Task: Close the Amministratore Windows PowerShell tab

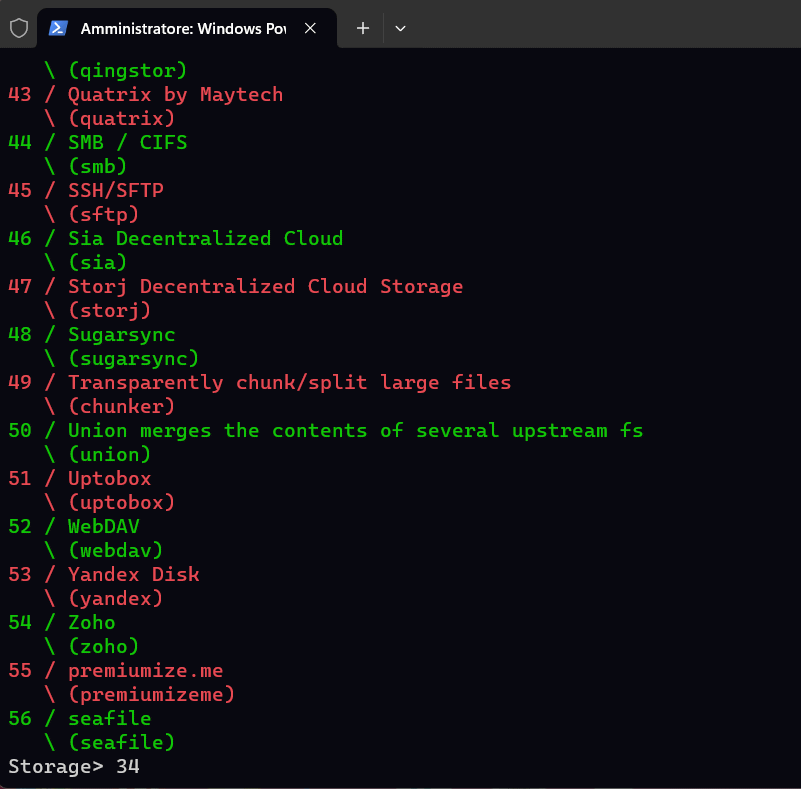Action: [x=310, y=29]
